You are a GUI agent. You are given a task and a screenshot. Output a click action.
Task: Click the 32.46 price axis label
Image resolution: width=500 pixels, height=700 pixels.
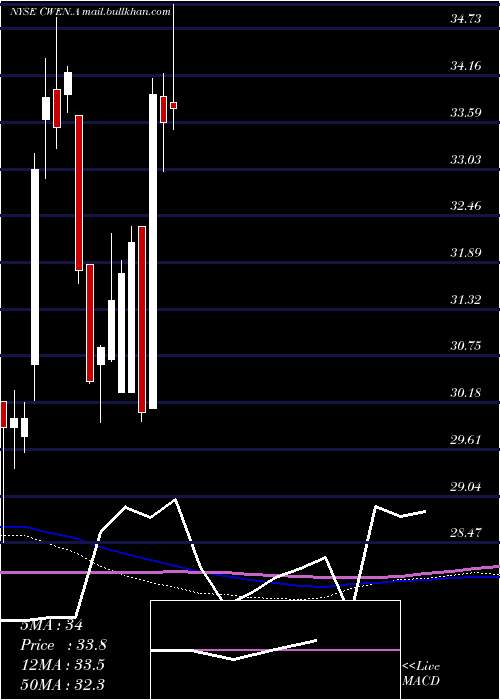(466, 206)
